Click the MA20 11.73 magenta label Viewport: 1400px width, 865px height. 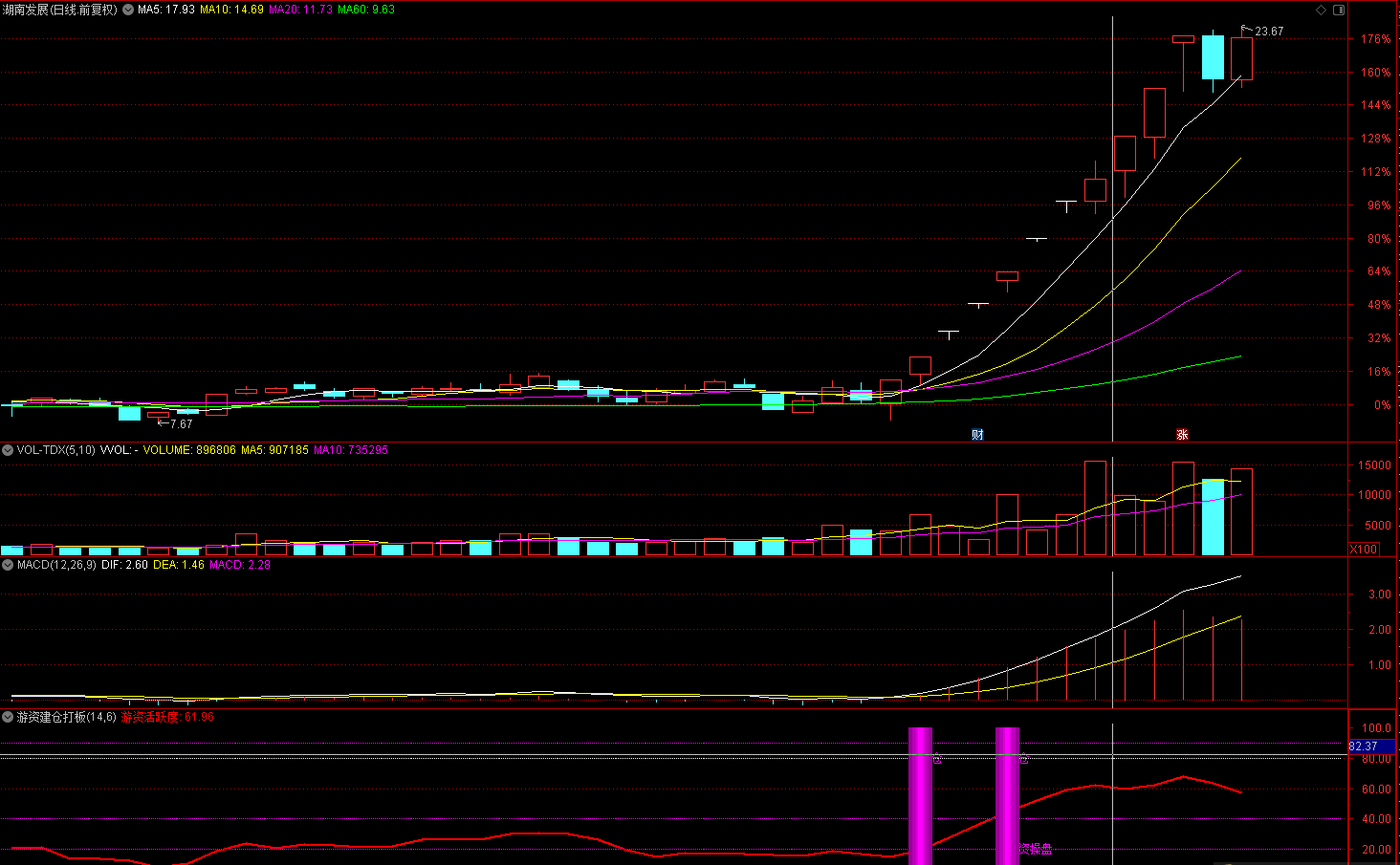[x=301, y=10]
